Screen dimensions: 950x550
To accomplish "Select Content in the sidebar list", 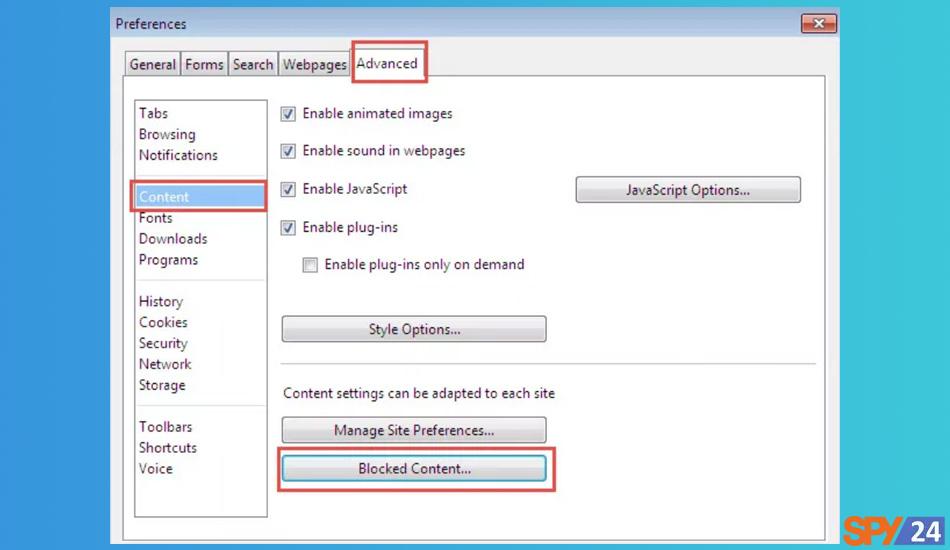I will pyautogui.click(x=200, y=197).
